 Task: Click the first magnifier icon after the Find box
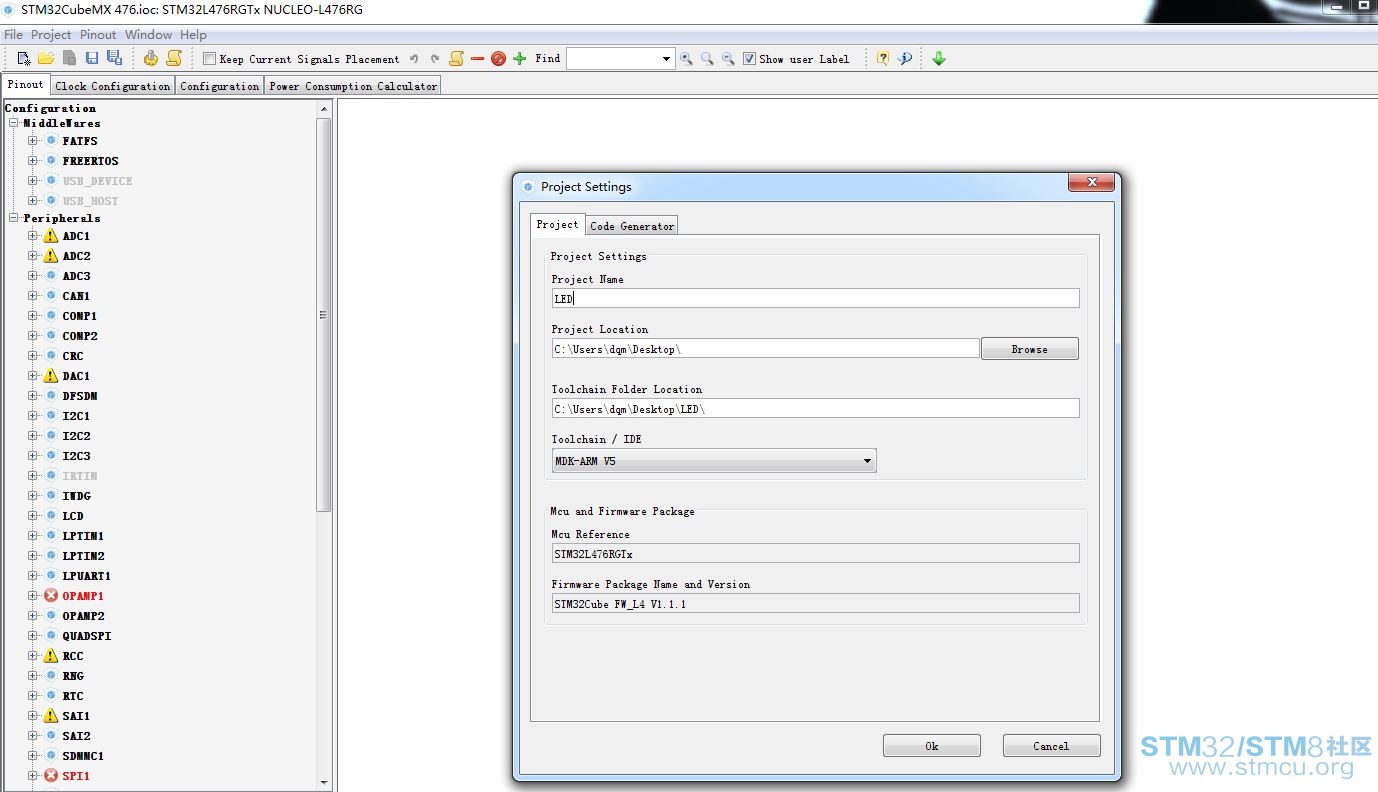(686, 59)
